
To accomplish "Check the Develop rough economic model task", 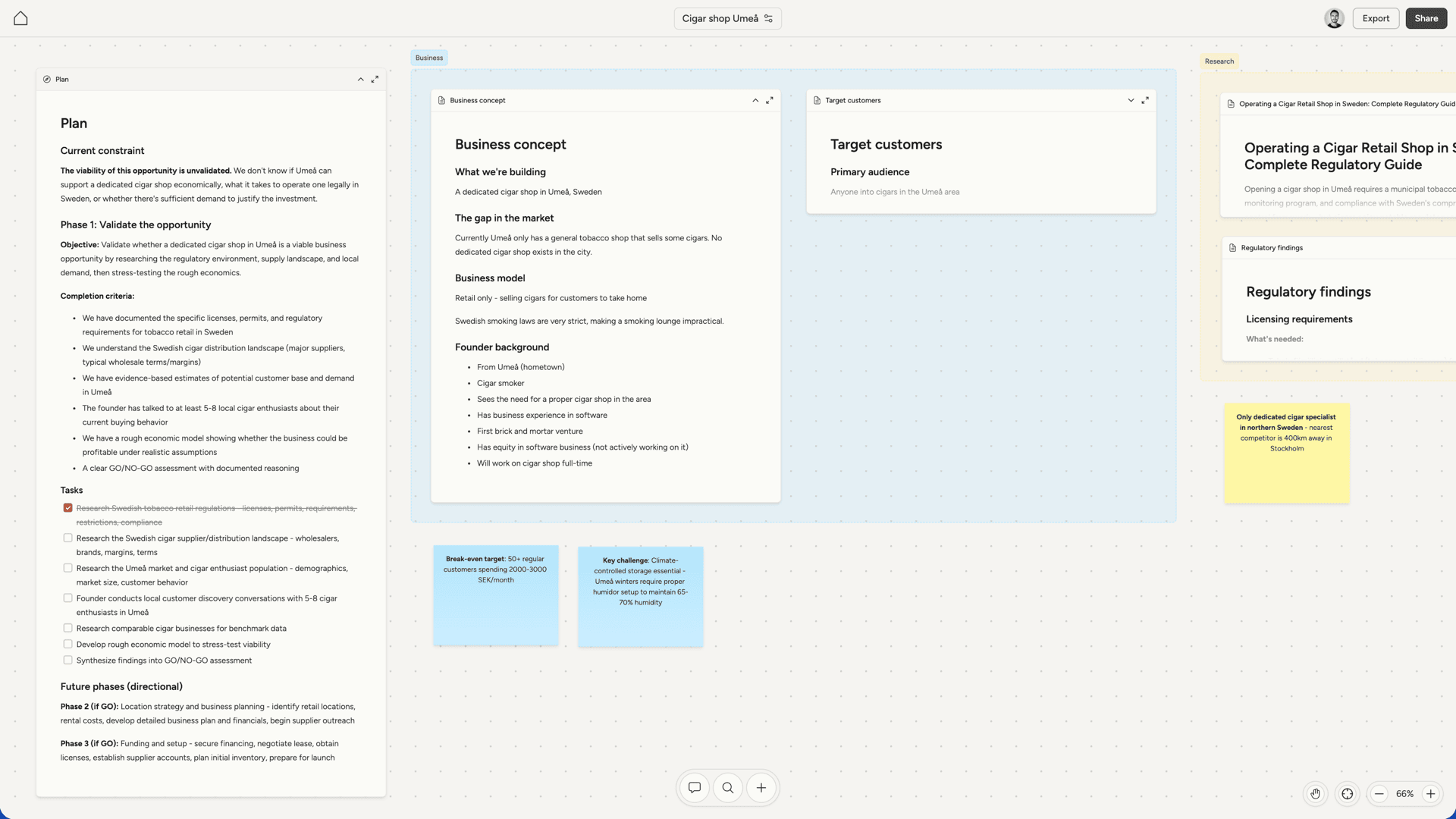I will (68, 644).
